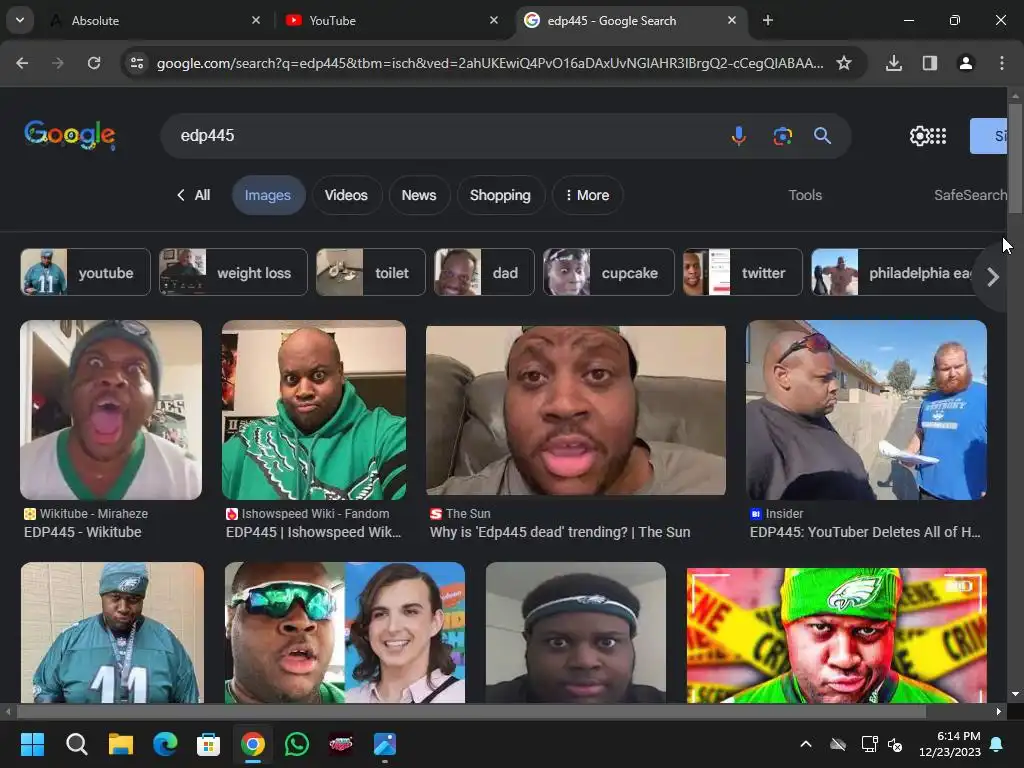Image resolution: width=1024 pixels, height=768 pixels.
Task: Open File Explorer from the taskbar
Action: coord(121,744)
